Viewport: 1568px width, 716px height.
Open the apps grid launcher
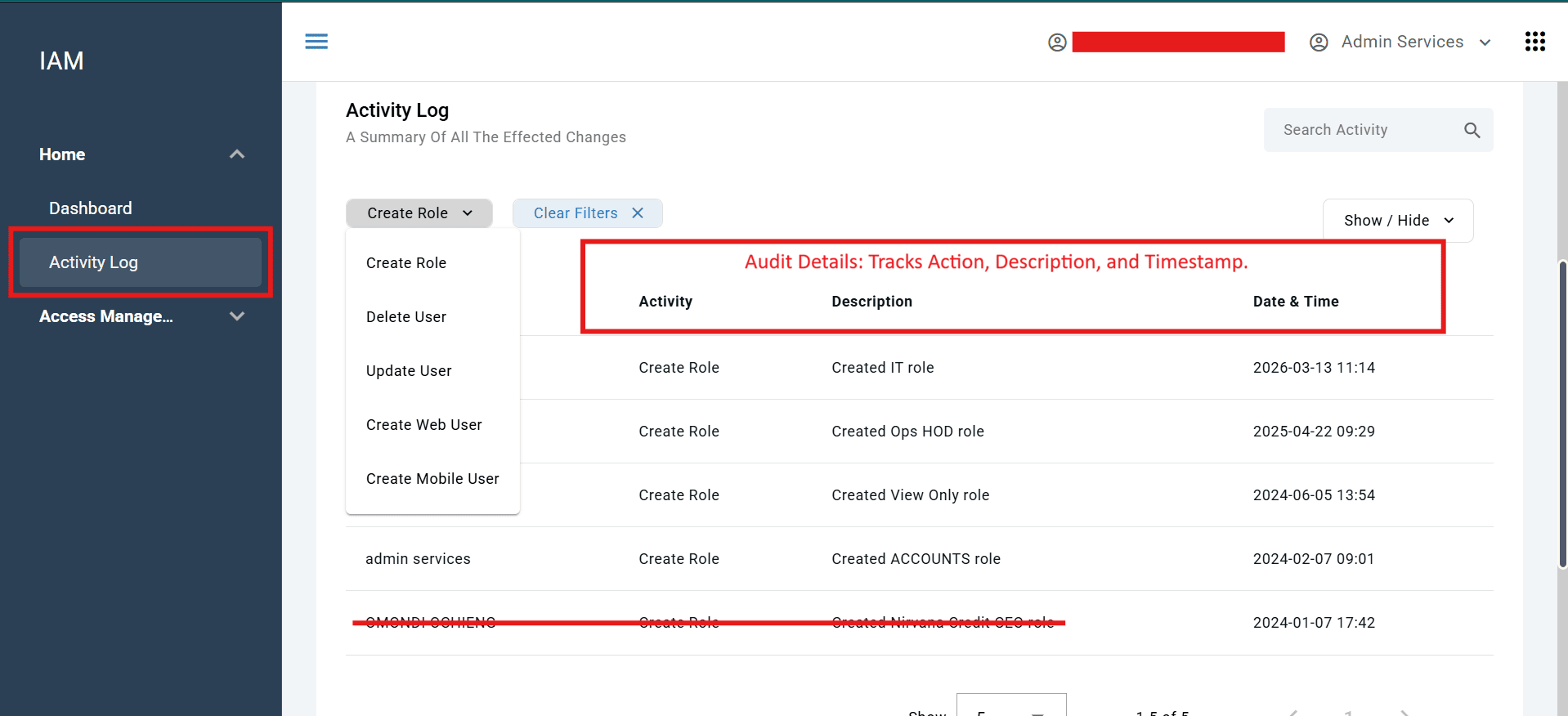(1534, 42)
